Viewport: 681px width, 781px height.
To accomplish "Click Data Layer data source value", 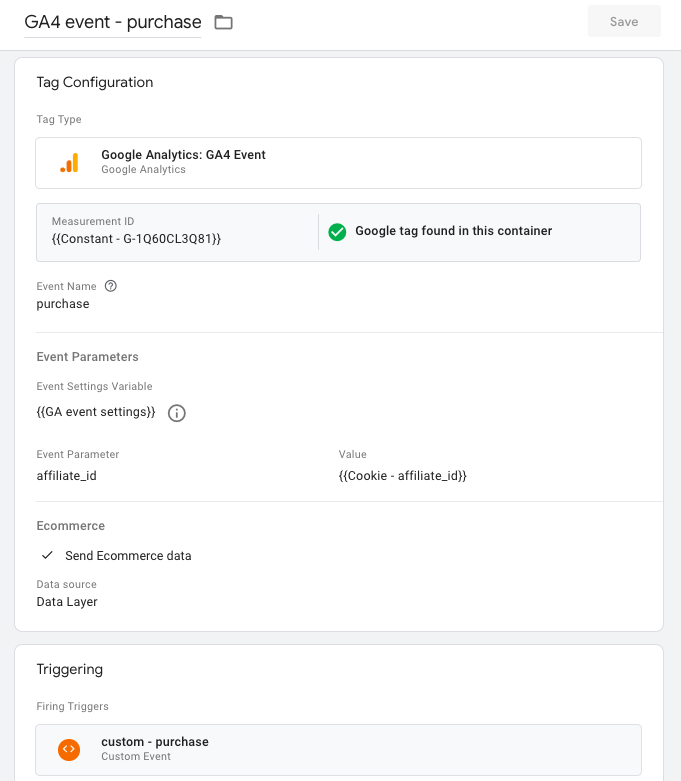I will pos(67,602).
